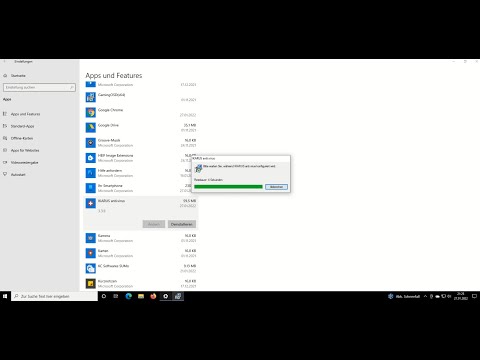Click the Ihr Smartphone app icon
Viewport: 480px width, 360px height.
click(91, 188)
